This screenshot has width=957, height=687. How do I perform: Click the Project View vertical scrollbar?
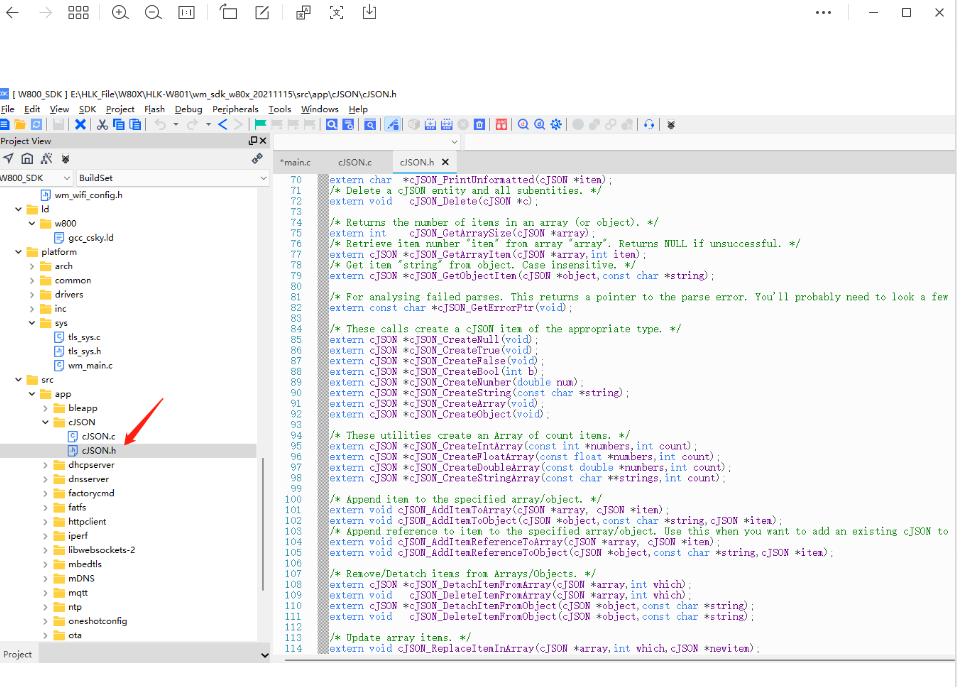click(x=263, y=524)
